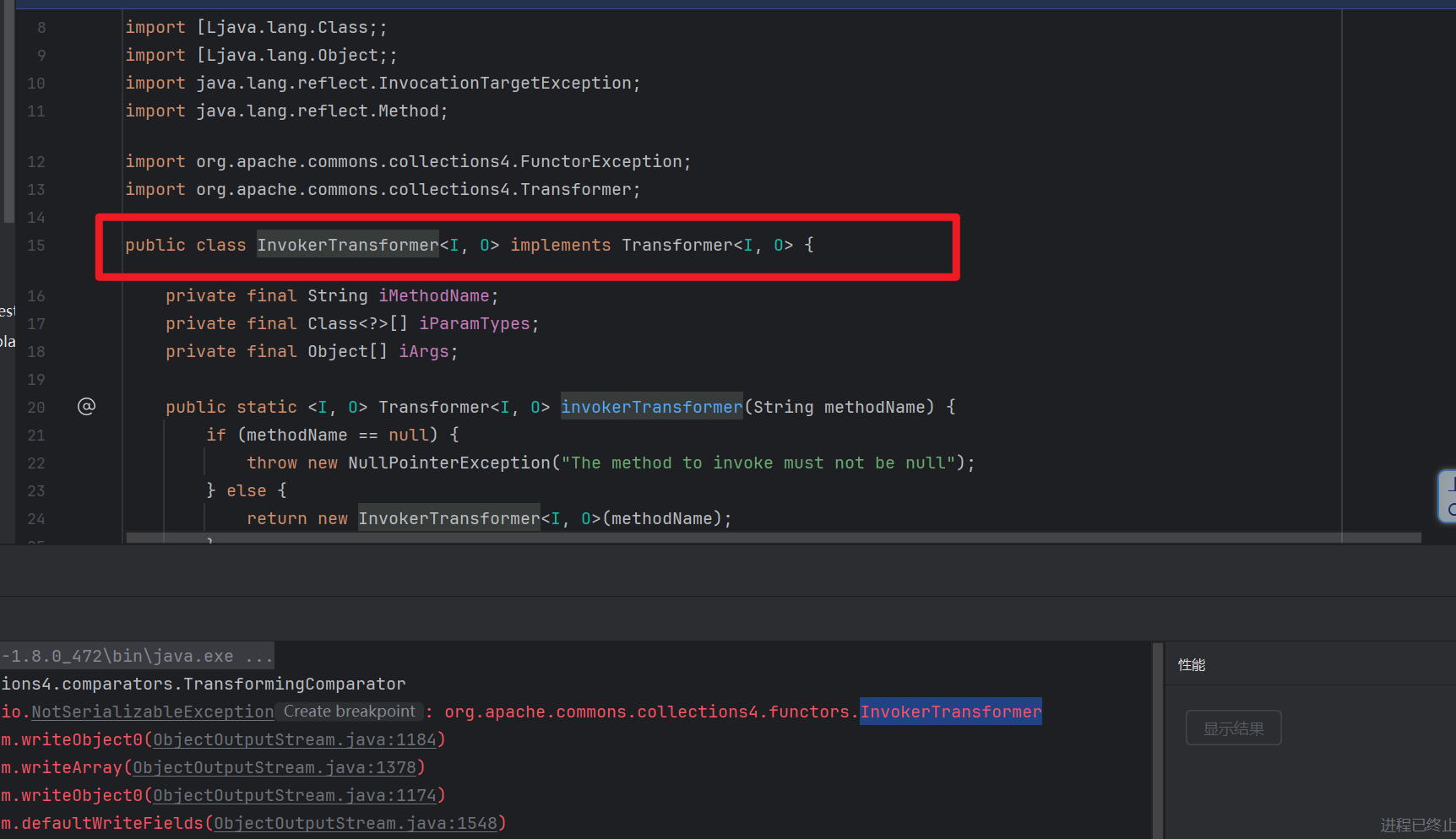Click gutter line number 15 to set breakpoint
Screen dimensions: 1456x839
pyautogui.click(x=36, y=246)
